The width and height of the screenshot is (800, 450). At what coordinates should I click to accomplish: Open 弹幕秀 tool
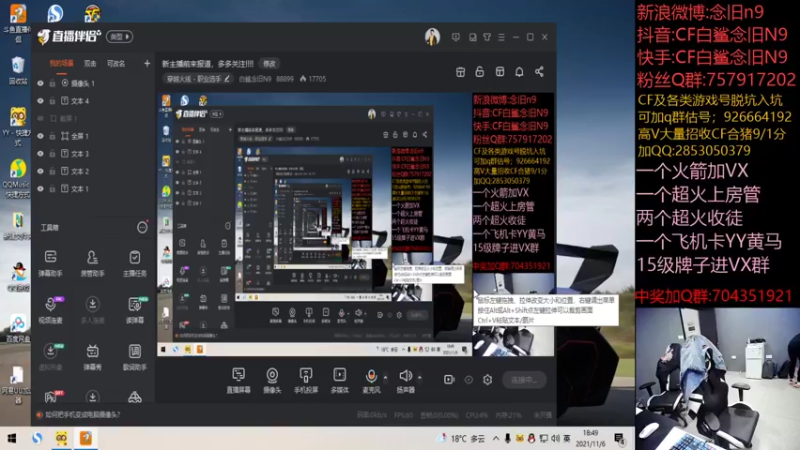pyautogui.click(x=92, y=357)
